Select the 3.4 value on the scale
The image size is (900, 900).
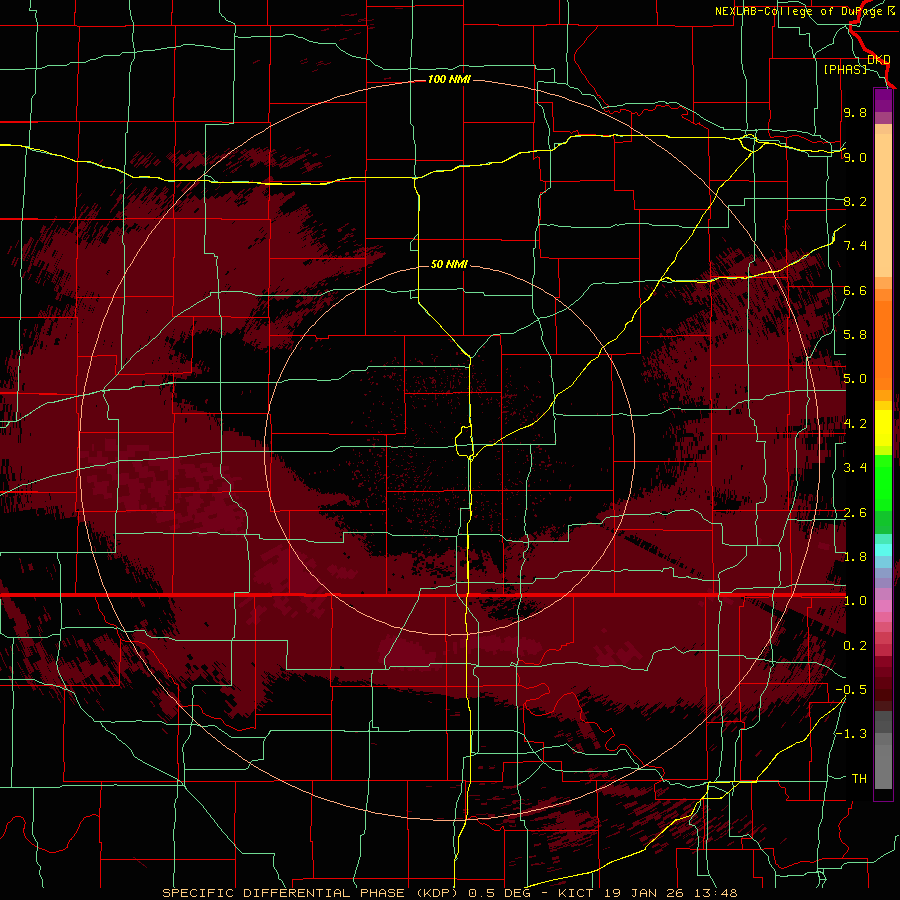[x=855, y=468]
